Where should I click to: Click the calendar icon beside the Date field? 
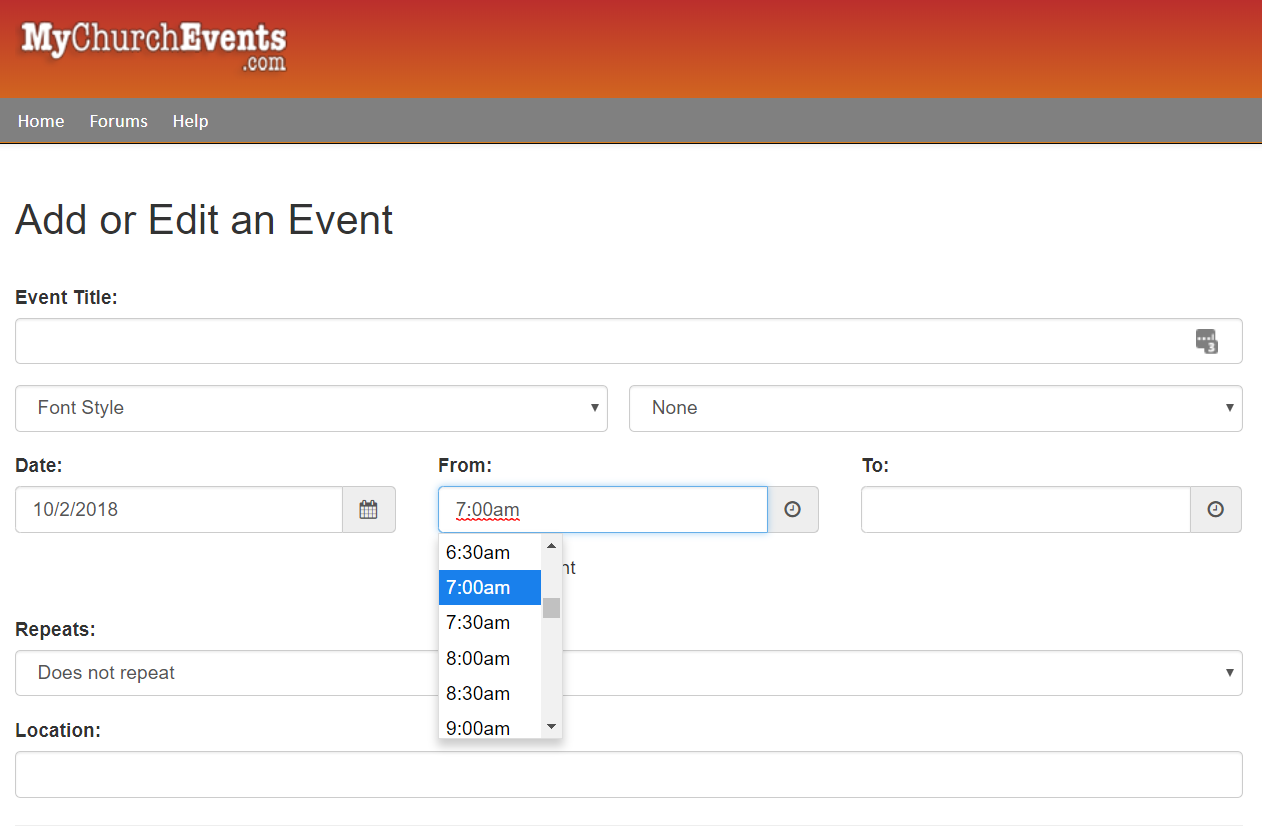368,509
